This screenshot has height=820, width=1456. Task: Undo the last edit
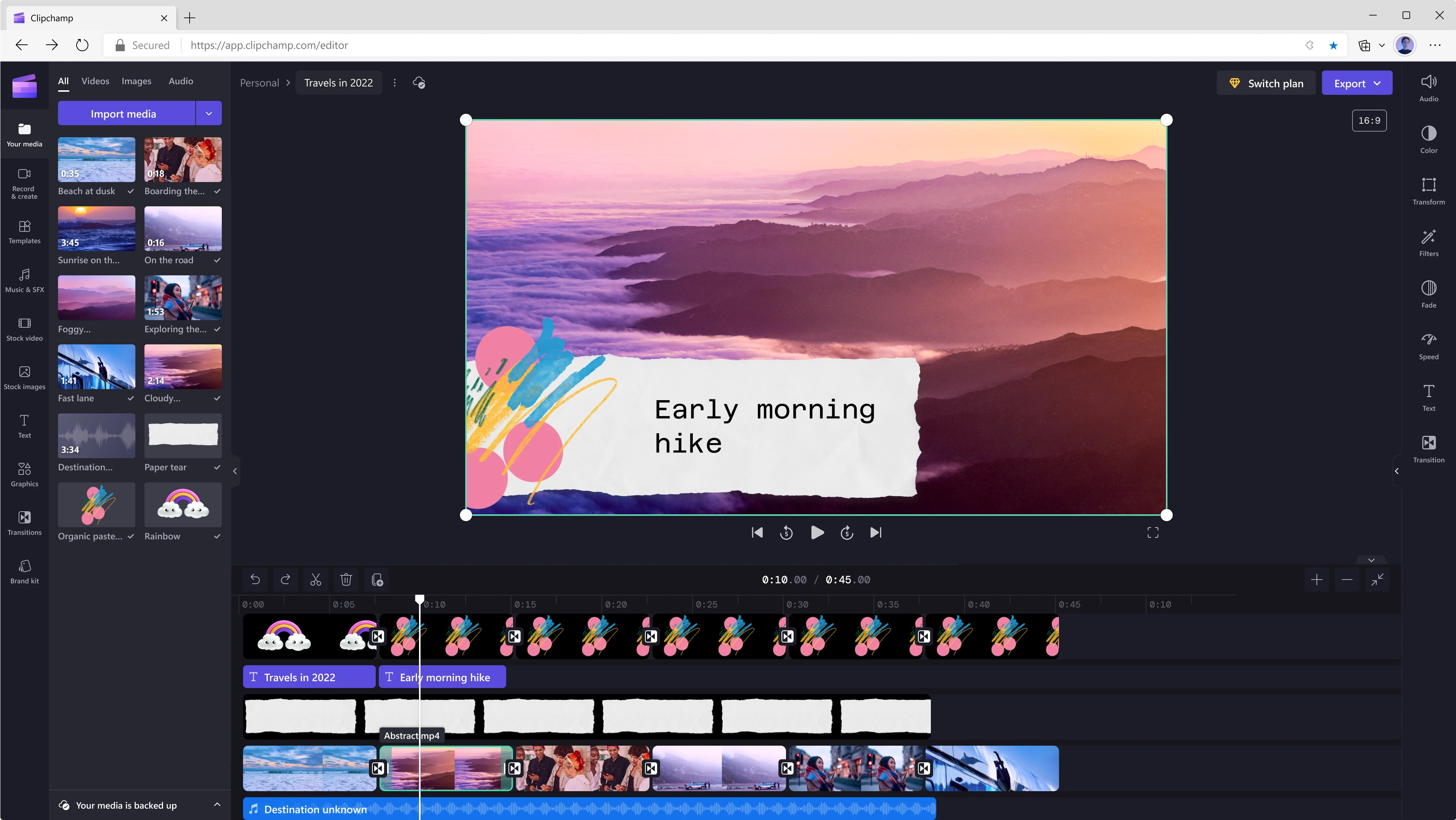pyautogui.click(x=255, y=580)
